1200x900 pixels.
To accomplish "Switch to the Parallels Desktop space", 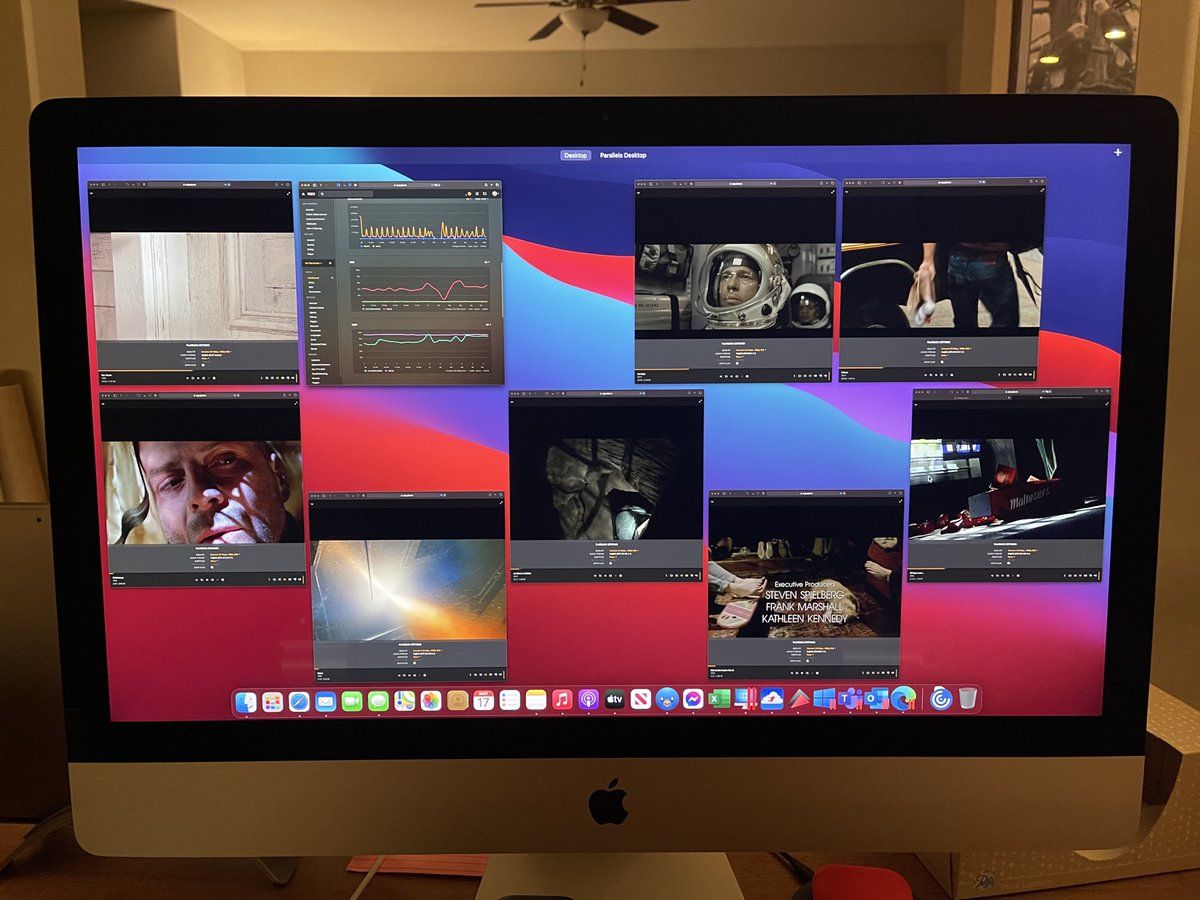I will coord(622,155).
